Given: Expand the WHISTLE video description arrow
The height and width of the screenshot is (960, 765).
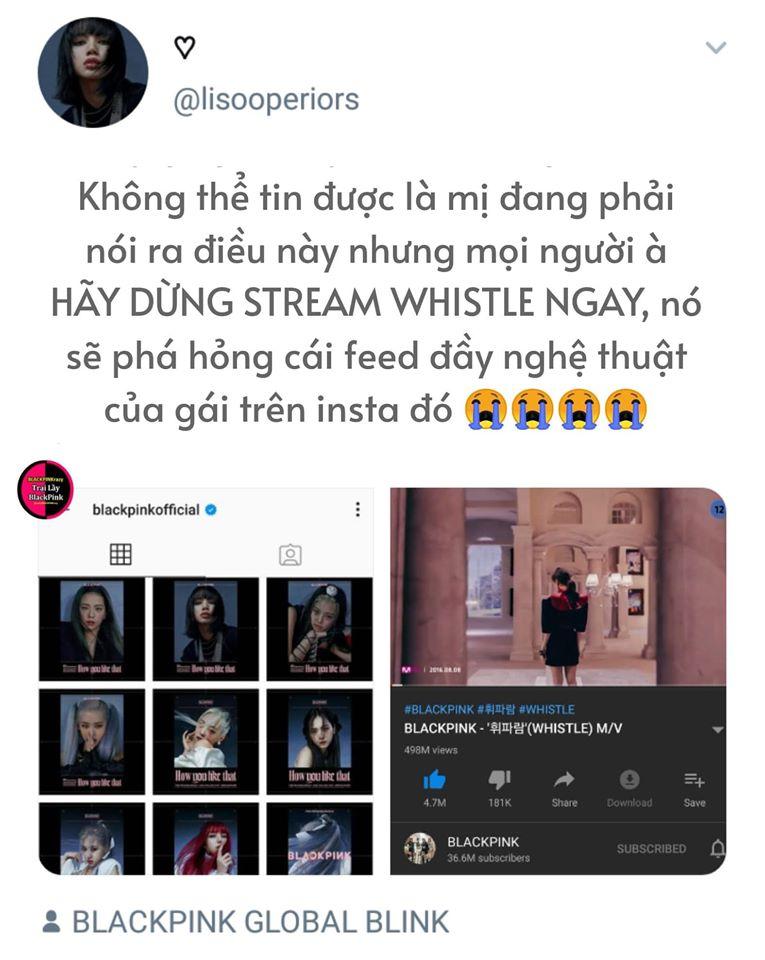Looking at the screenshot, I should pyautogui.click(x=717, y=729).
